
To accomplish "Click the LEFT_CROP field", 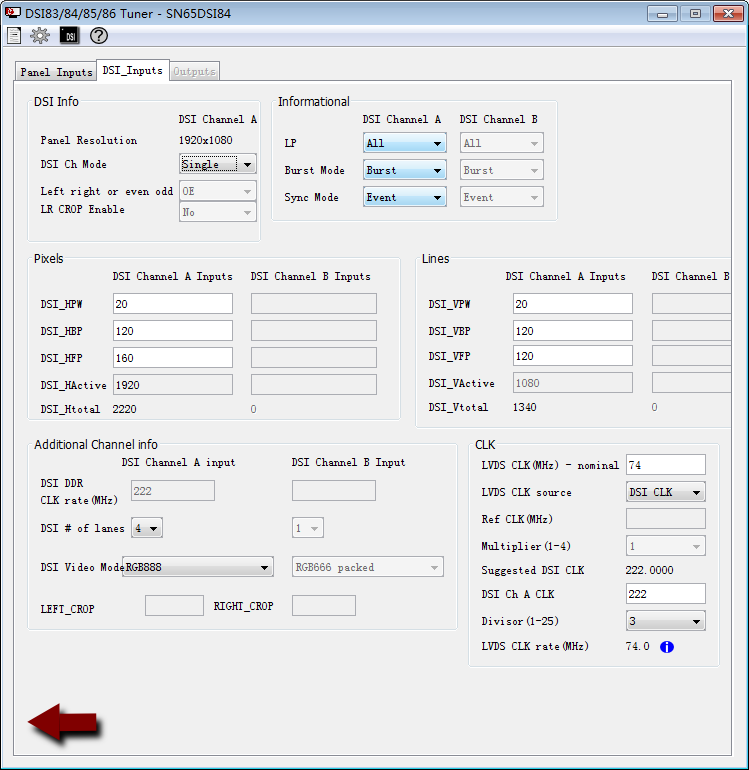I will (174, 606).
